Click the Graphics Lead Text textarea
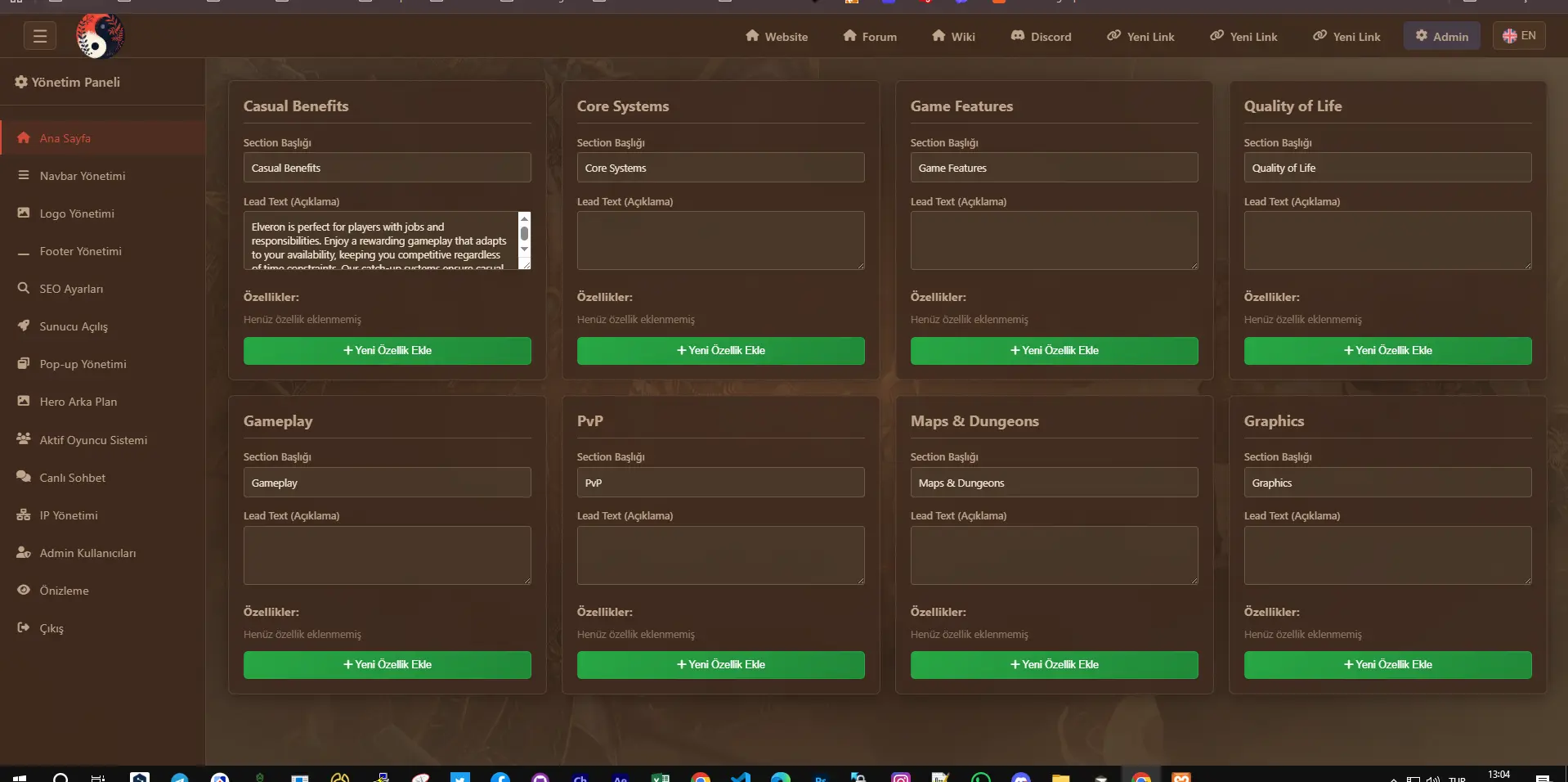Viewport: 1568px width, 782px height. pyautogui.click(x=1387, y=555)
